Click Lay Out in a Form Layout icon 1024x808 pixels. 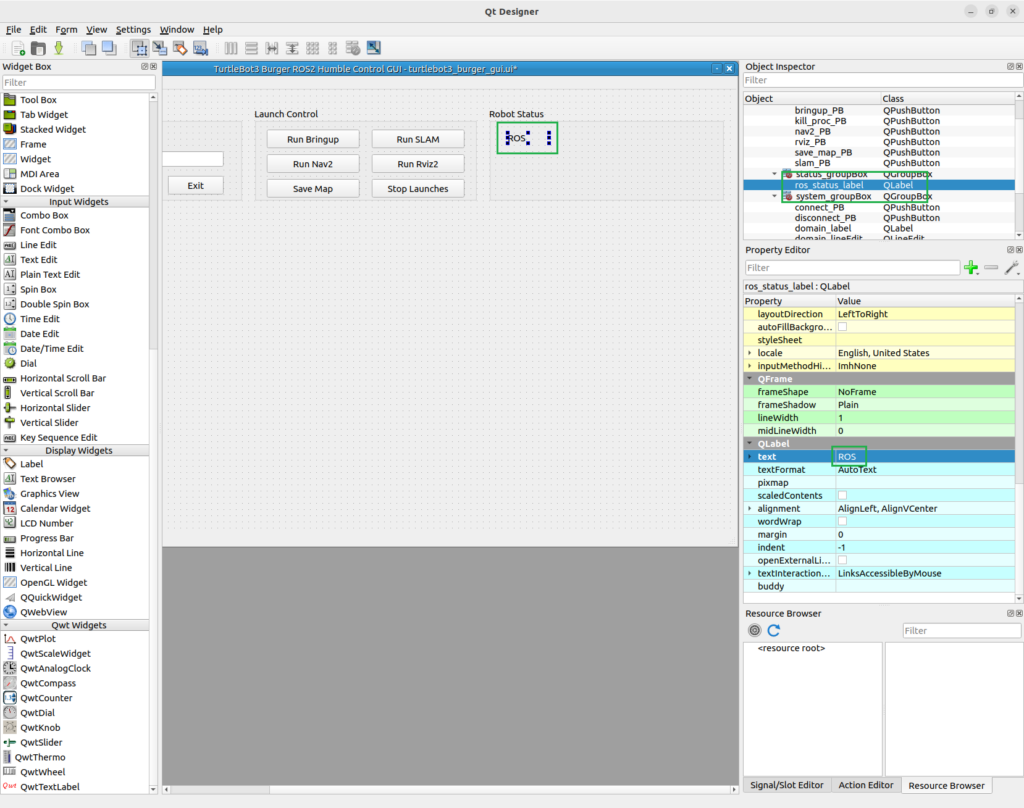click(x=333, y=48)
